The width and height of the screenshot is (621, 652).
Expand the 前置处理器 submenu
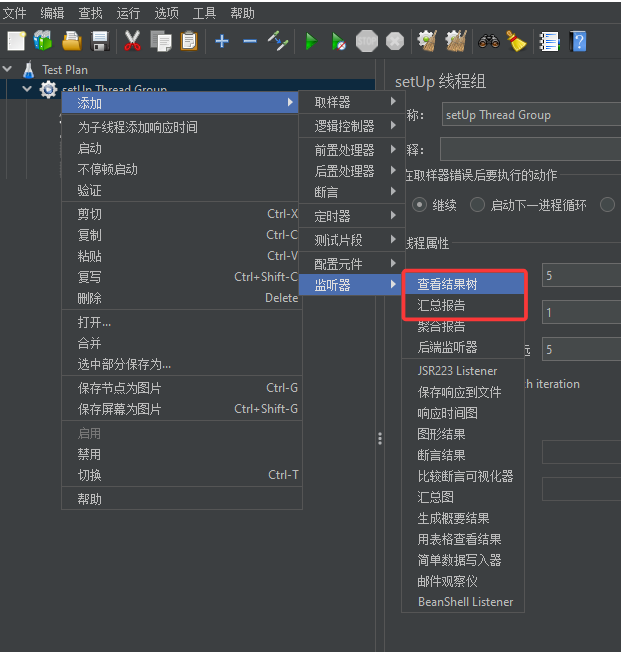point(352,150)
